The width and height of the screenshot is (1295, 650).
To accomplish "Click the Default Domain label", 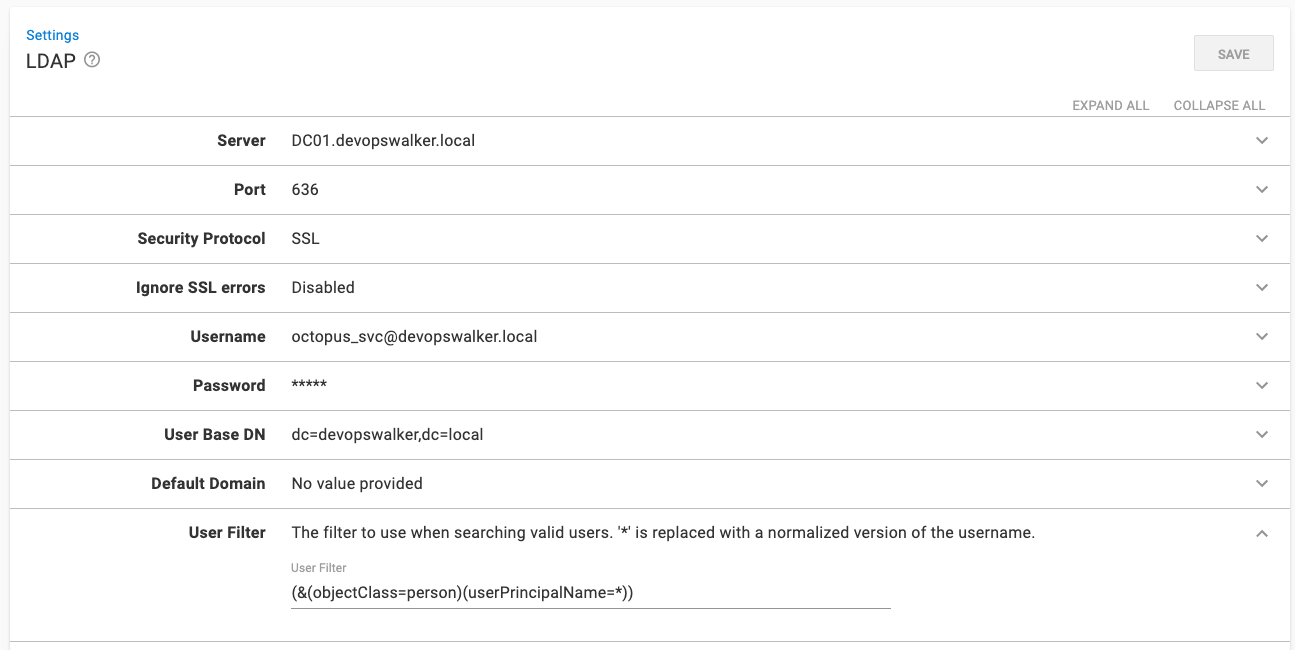I will (x=208, y=484).
